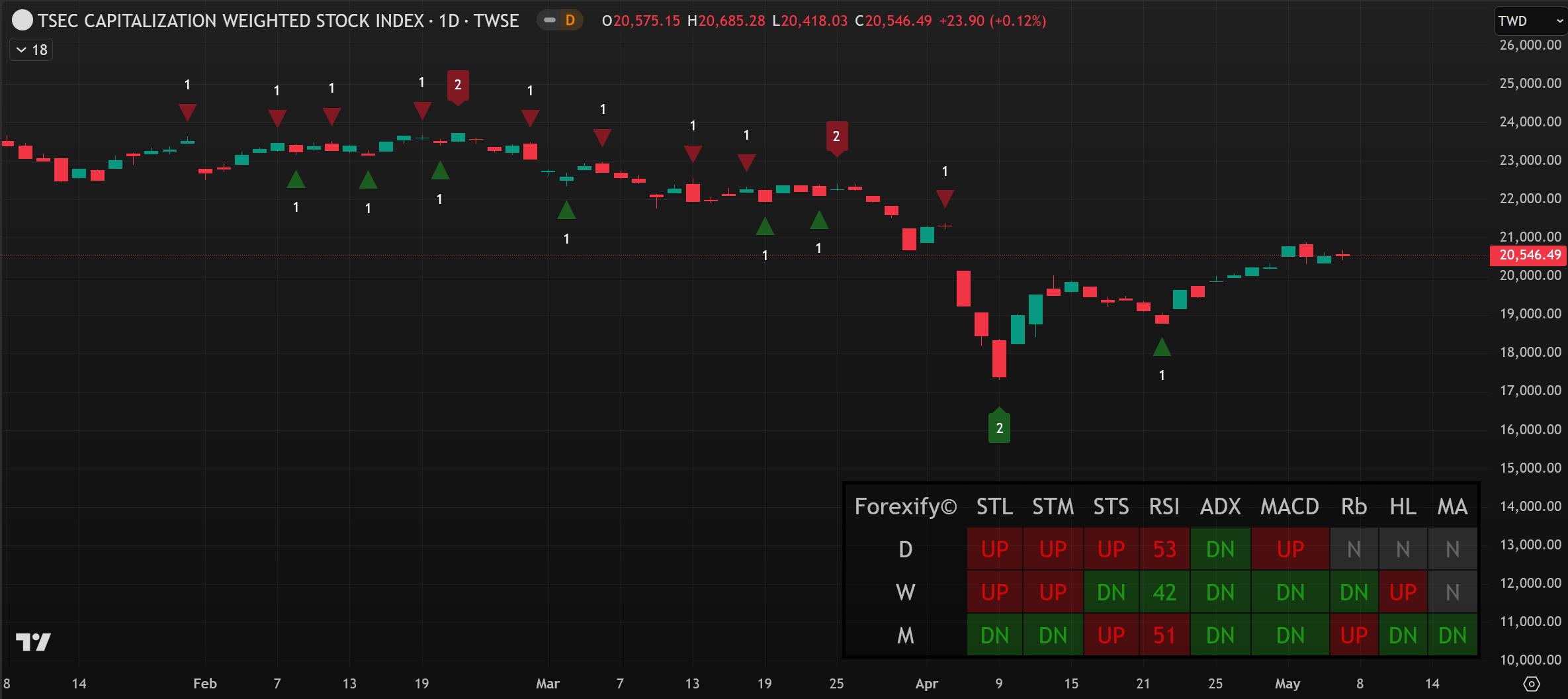The width and height of the screenshot is (1568, 699).
Task: Click the grey market status pill indicator
Action: [549, 21]
